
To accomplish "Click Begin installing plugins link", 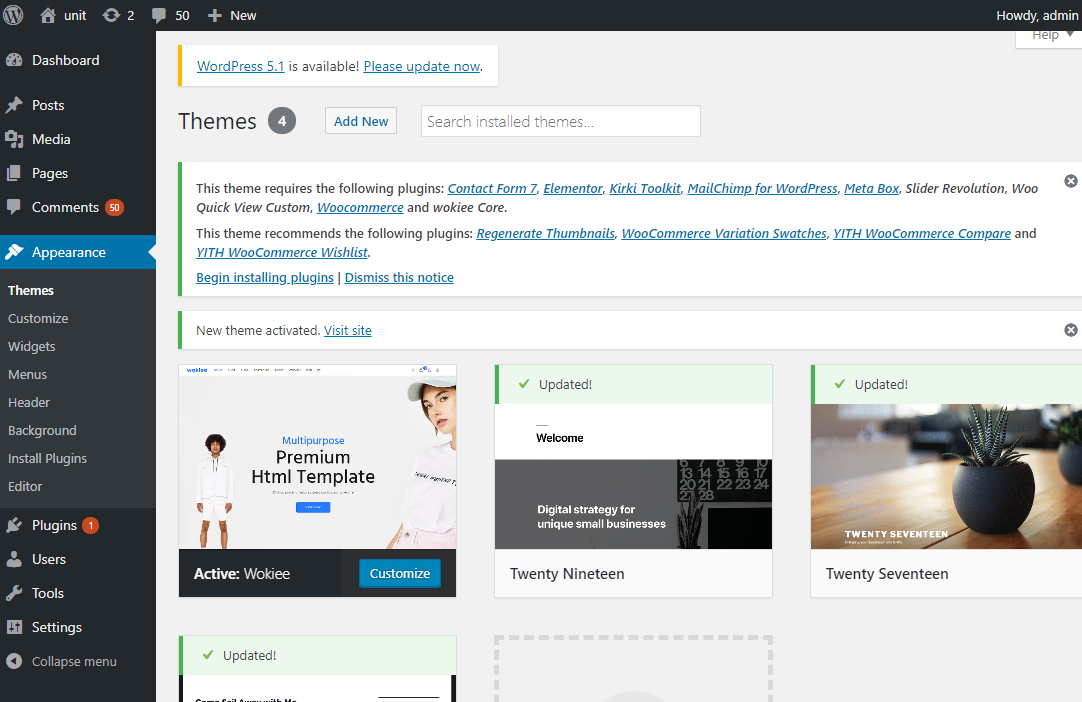I will [x=264, y=277].
